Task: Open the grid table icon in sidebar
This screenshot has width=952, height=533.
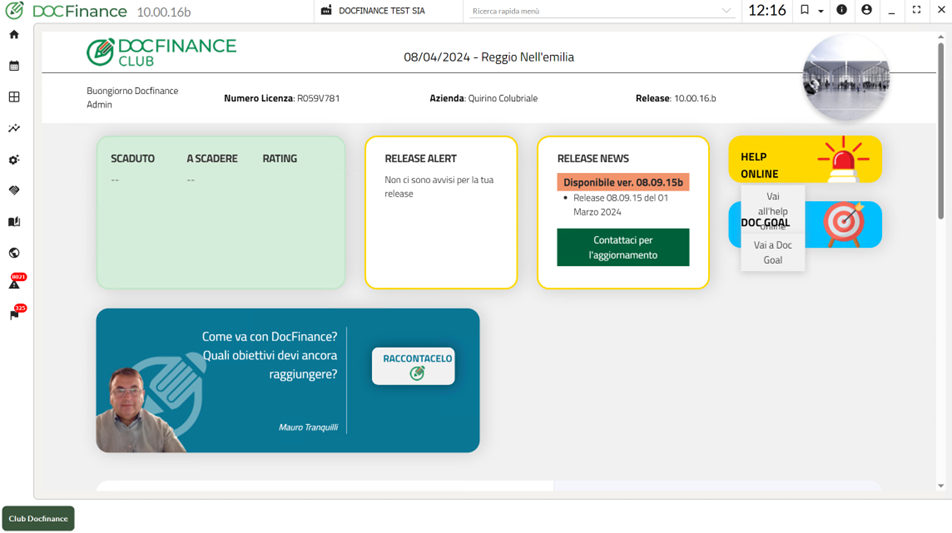Action: [x=14, y=97]
